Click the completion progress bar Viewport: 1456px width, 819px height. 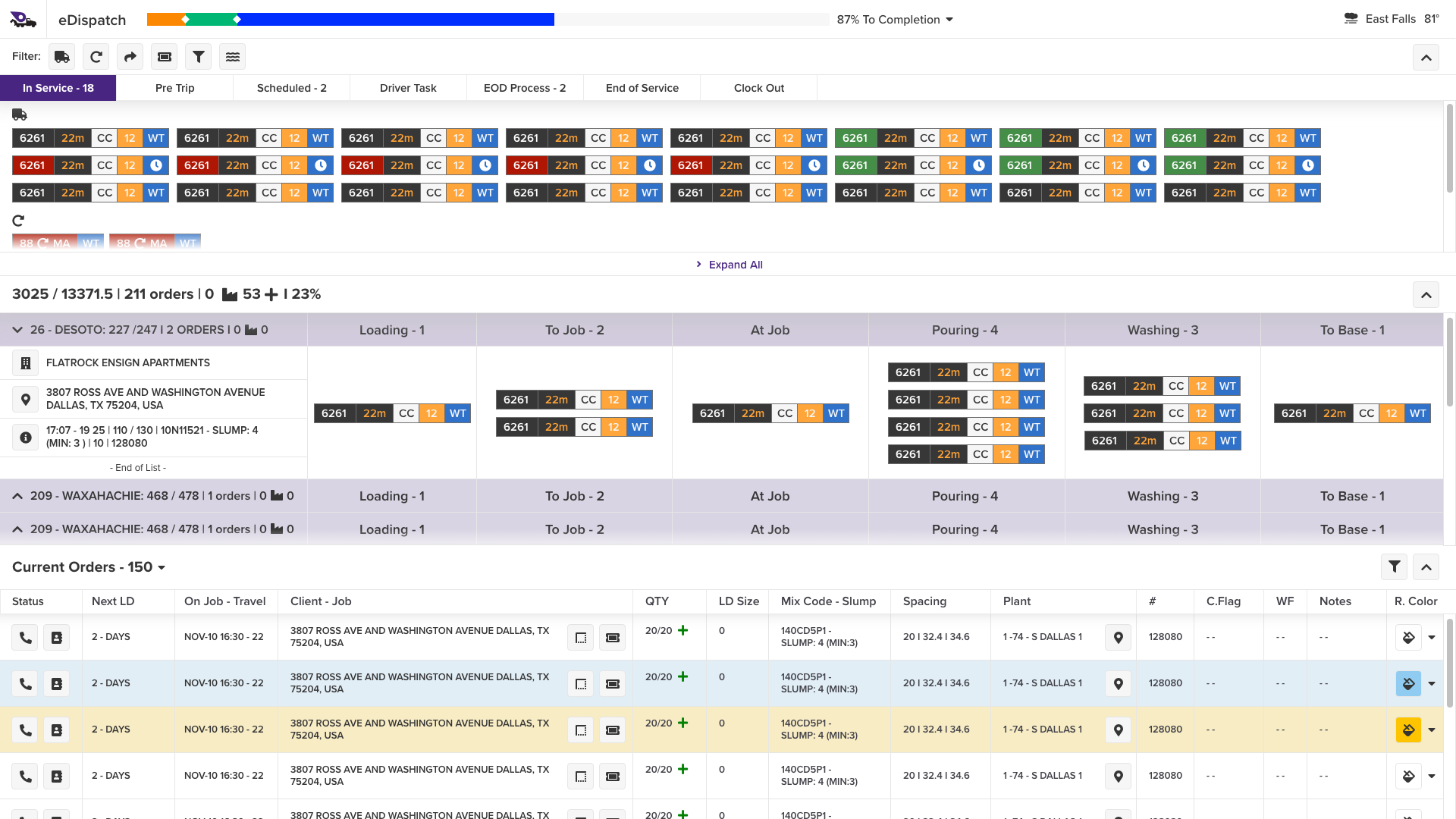tap(487, 20)
